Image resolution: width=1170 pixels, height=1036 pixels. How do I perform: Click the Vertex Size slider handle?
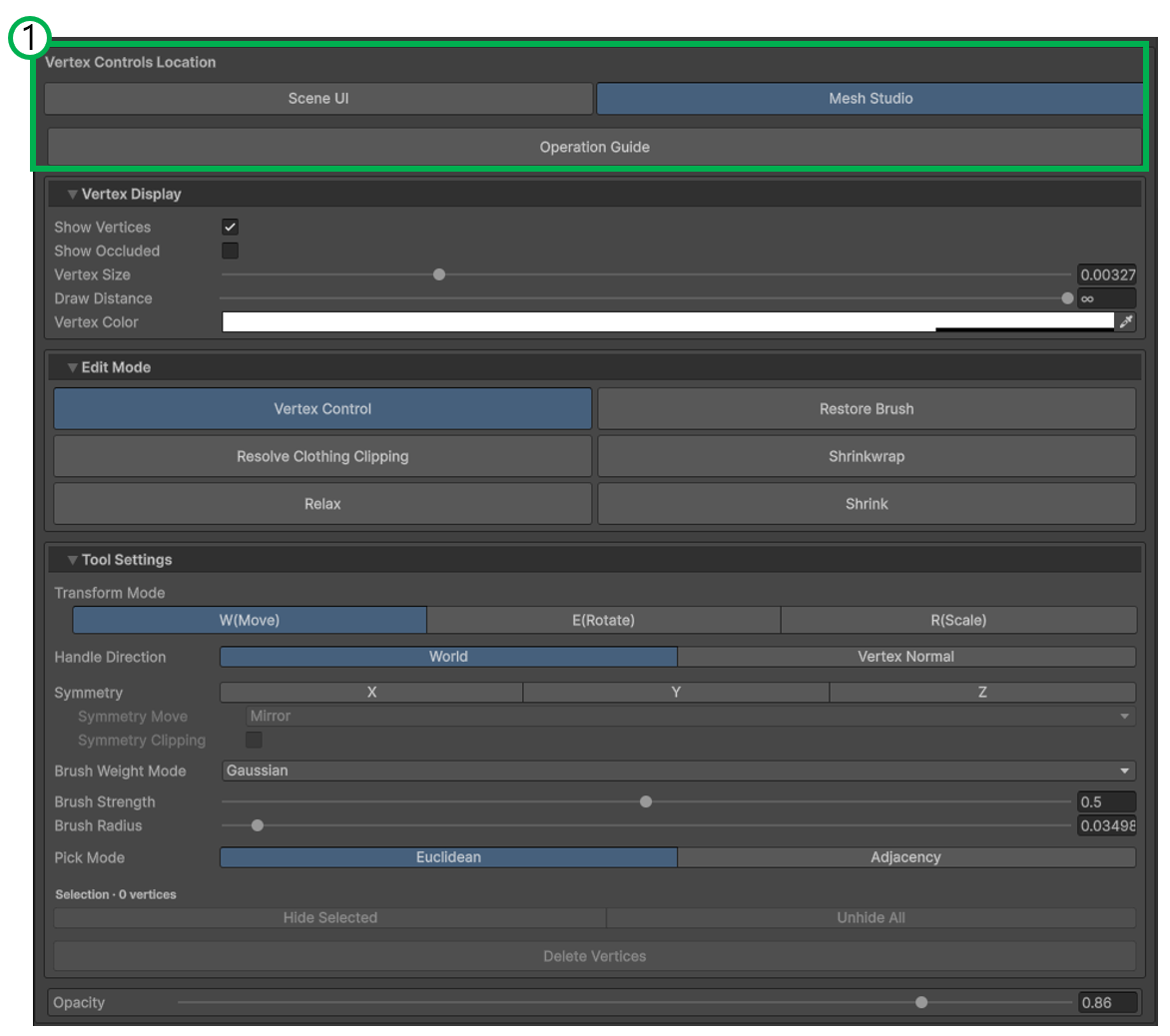(439, 274)
